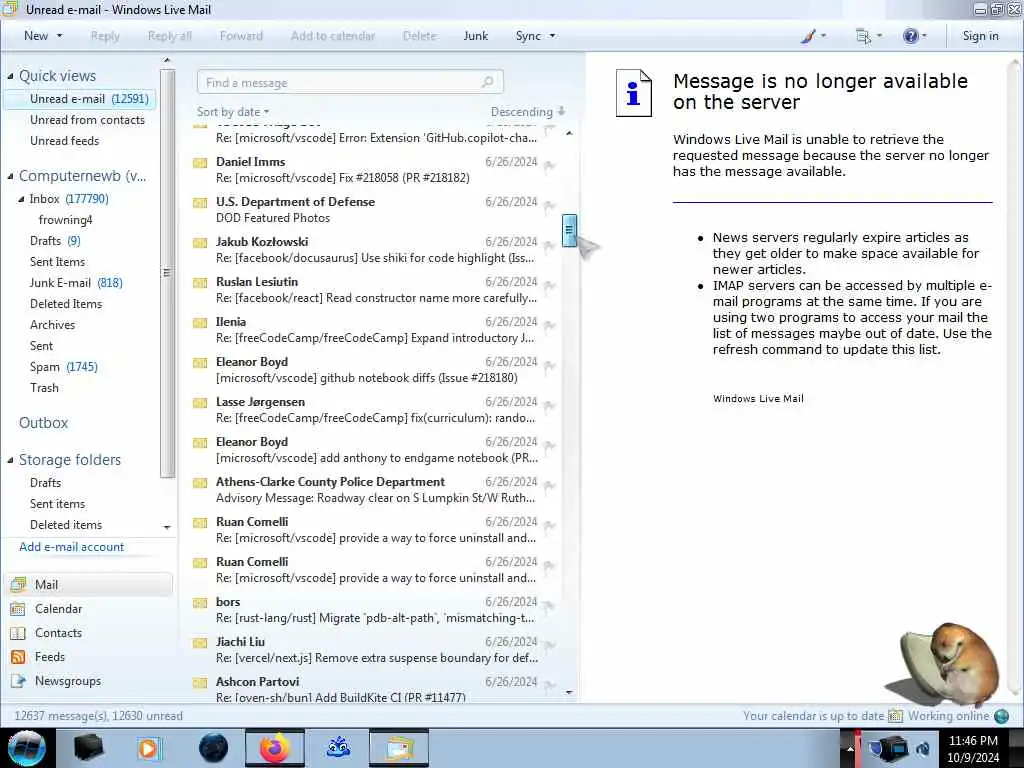Select Unread feeds view
1024x768 pixels.
pos(64,140)
